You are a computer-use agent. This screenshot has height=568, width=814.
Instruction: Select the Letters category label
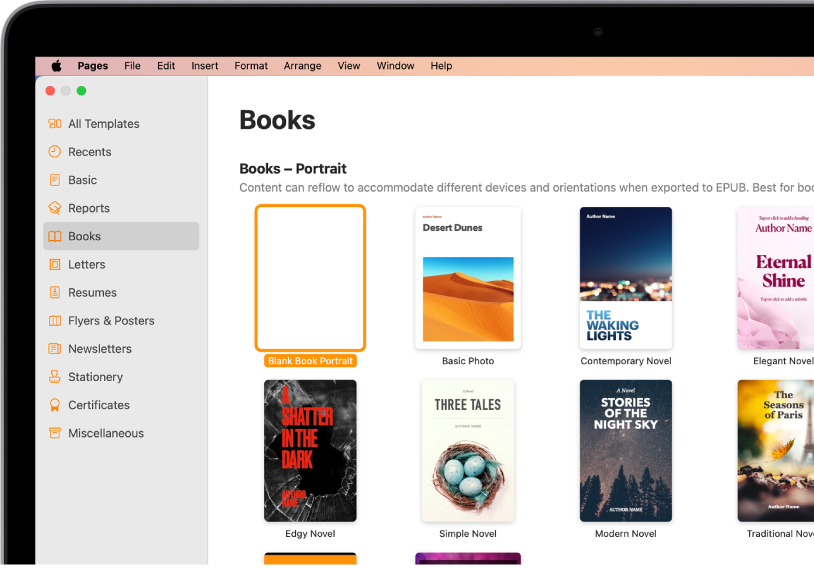pyautogui.click(x=87, y=264)
